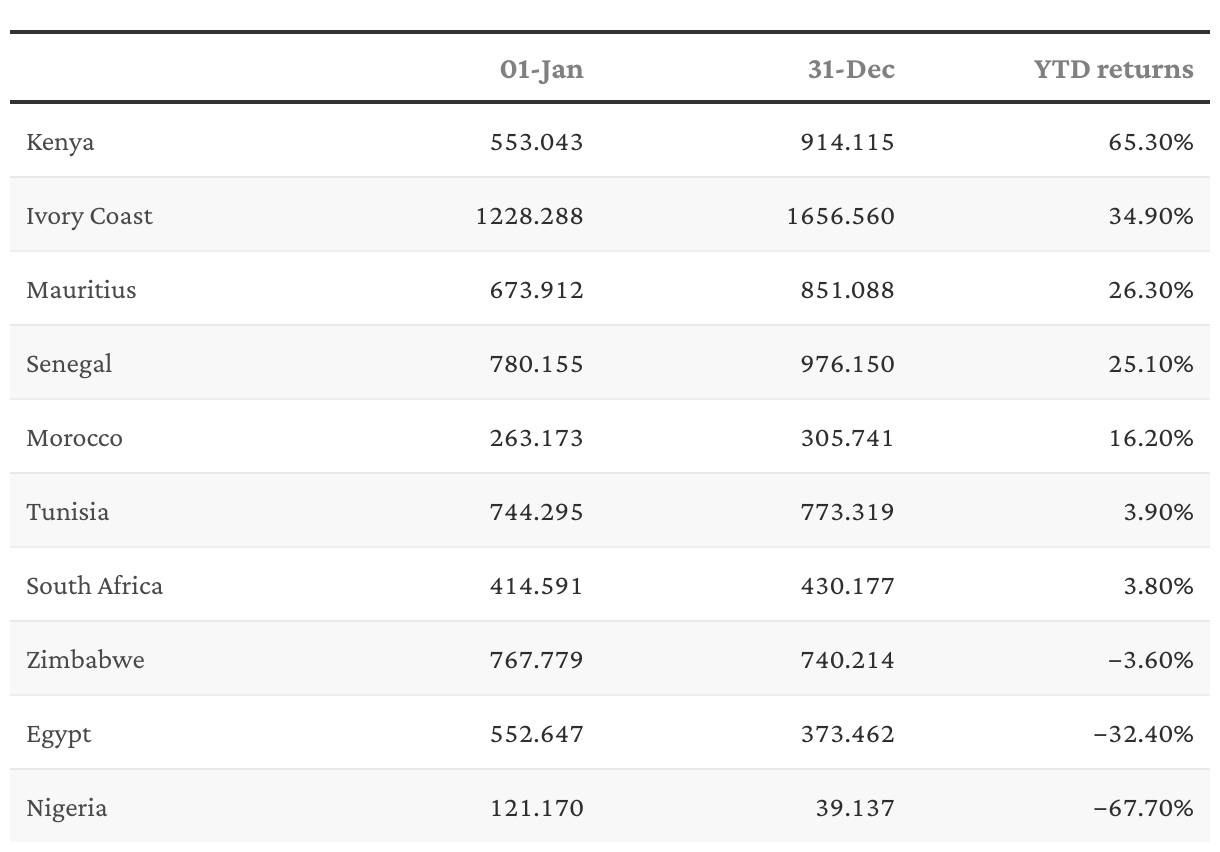Select the Egypt row label
1220x852 pixels.
point(59,734)
